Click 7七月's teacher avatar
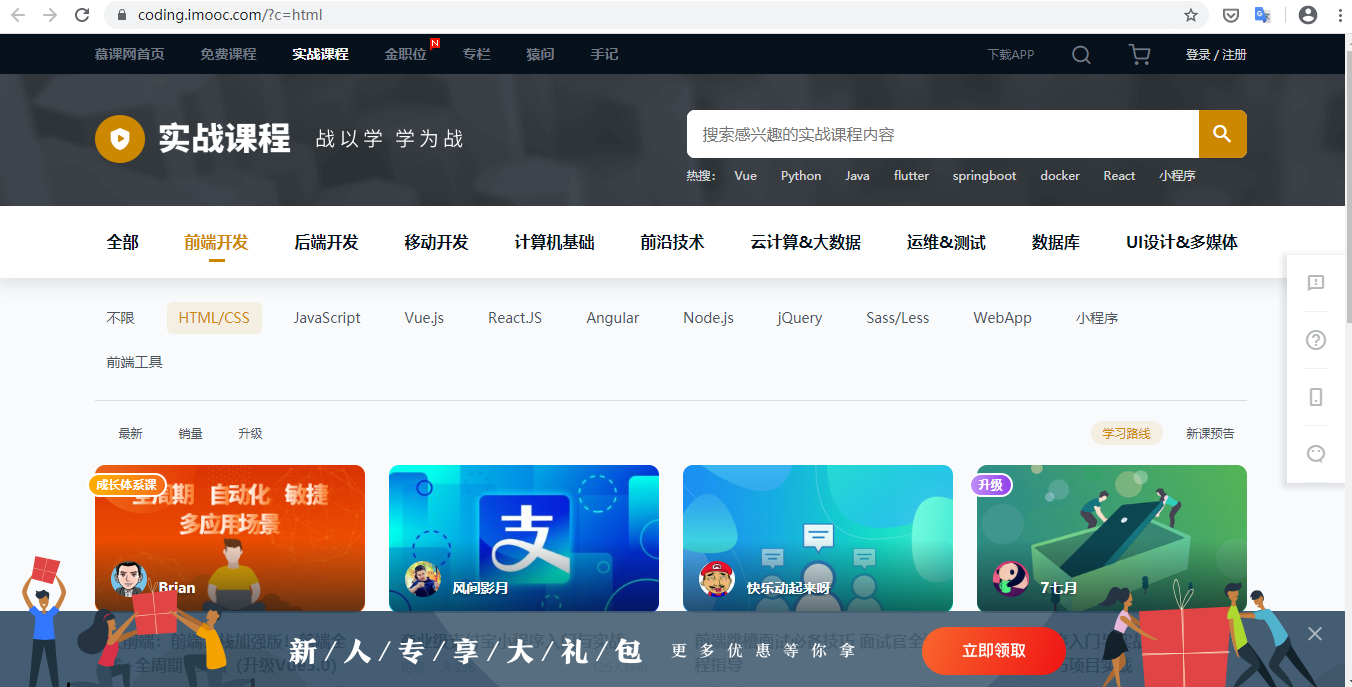Screen dimensions: 1352x687 click(x=1011, y=579)
